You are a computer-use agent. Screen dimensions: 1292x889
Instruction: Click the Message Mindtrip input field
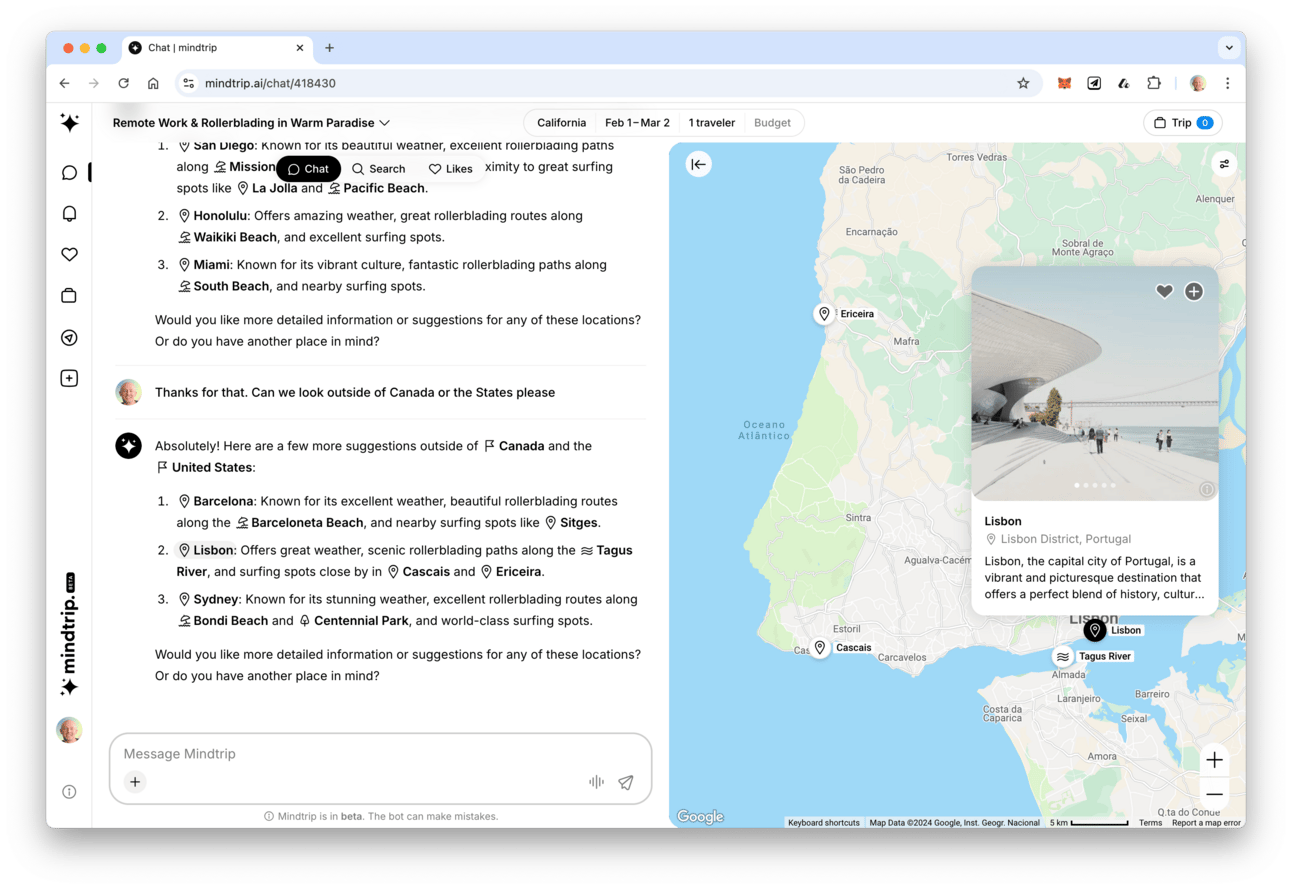tap(380, 754)
